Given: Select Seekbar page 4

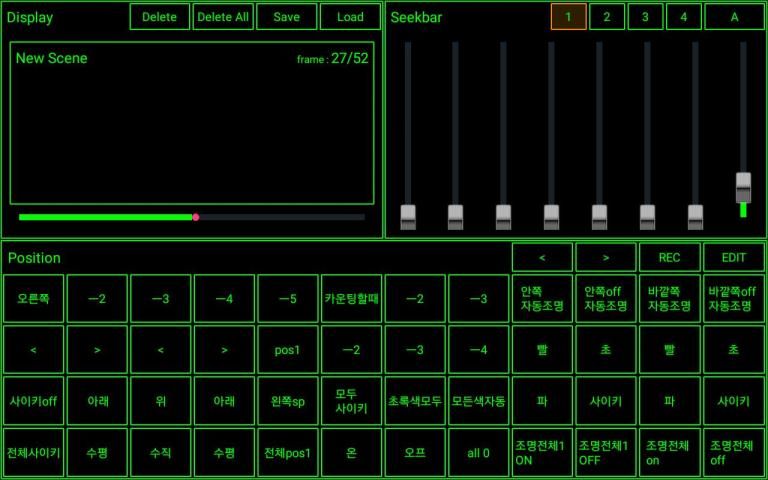Looking at the screenshot, I should tap(683, 17).
